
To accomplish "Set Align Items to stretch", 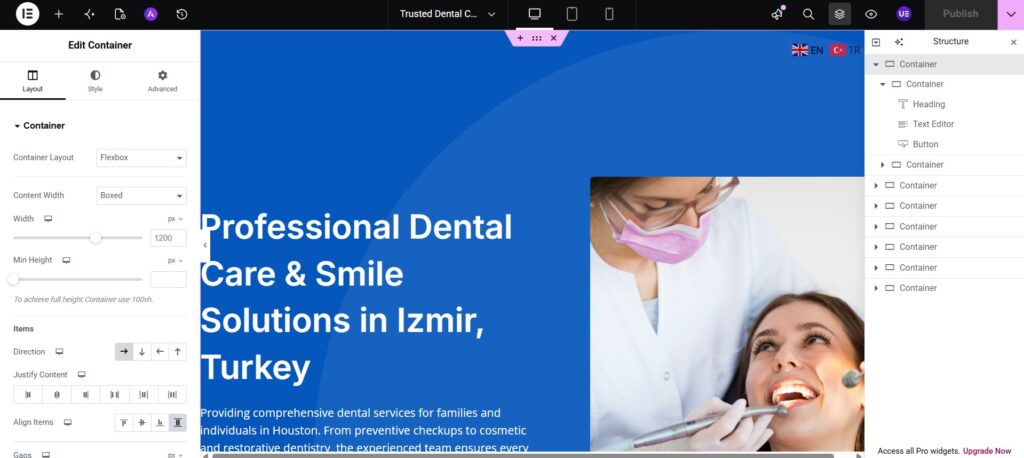I will (x=178, y=423).
